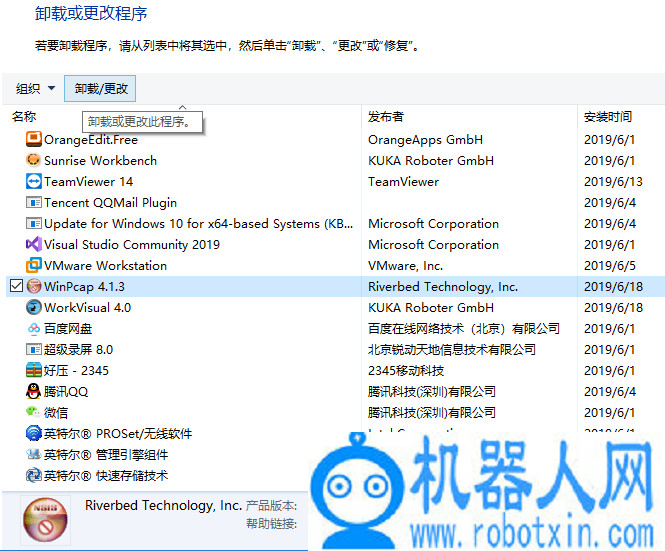Select the 好压 - 2345 archive icon
The width and height of the screenshot is (665, 551).
coord(34,370)
